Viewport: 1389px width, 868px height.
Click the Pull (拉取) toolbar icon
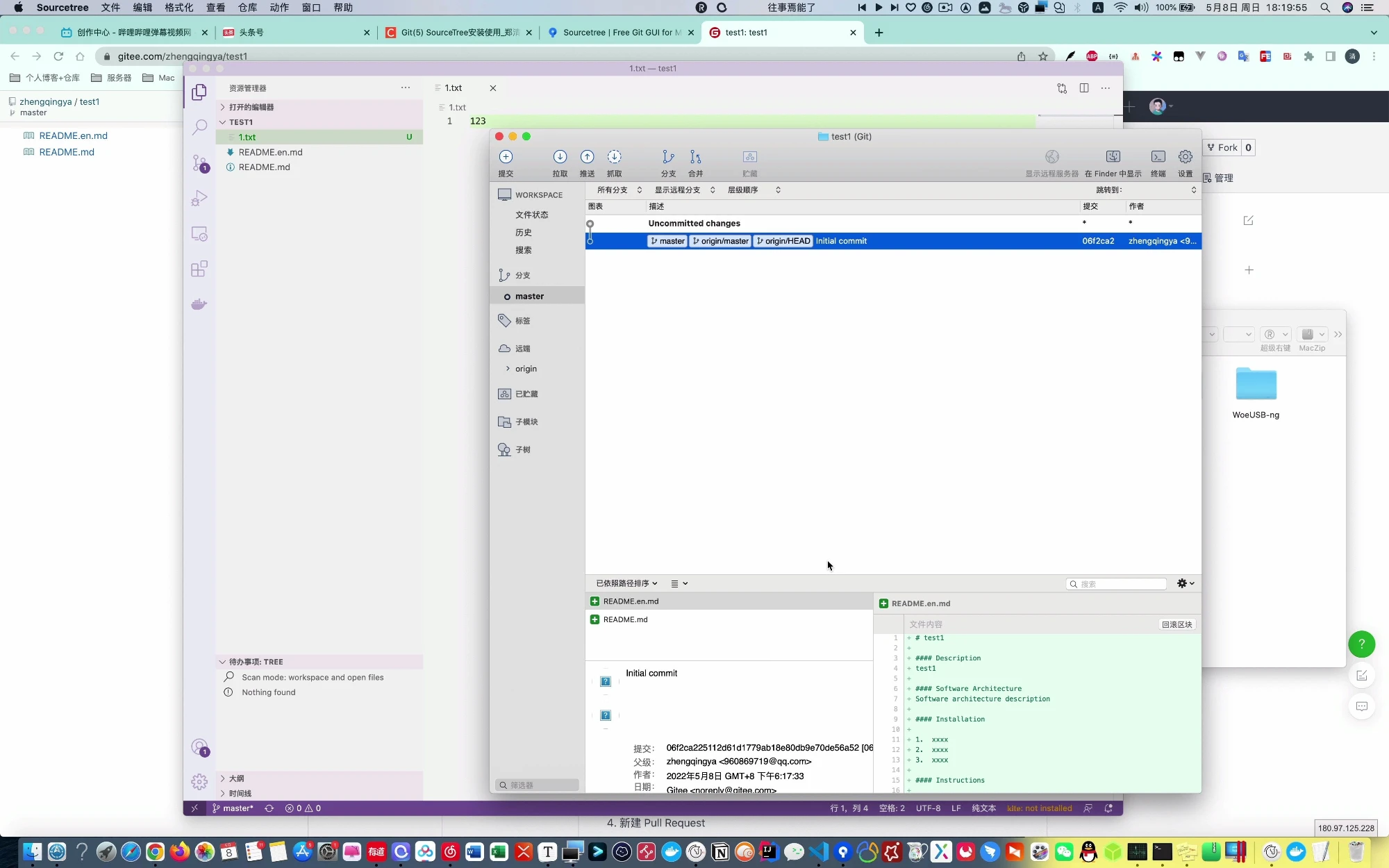[560, 157]
